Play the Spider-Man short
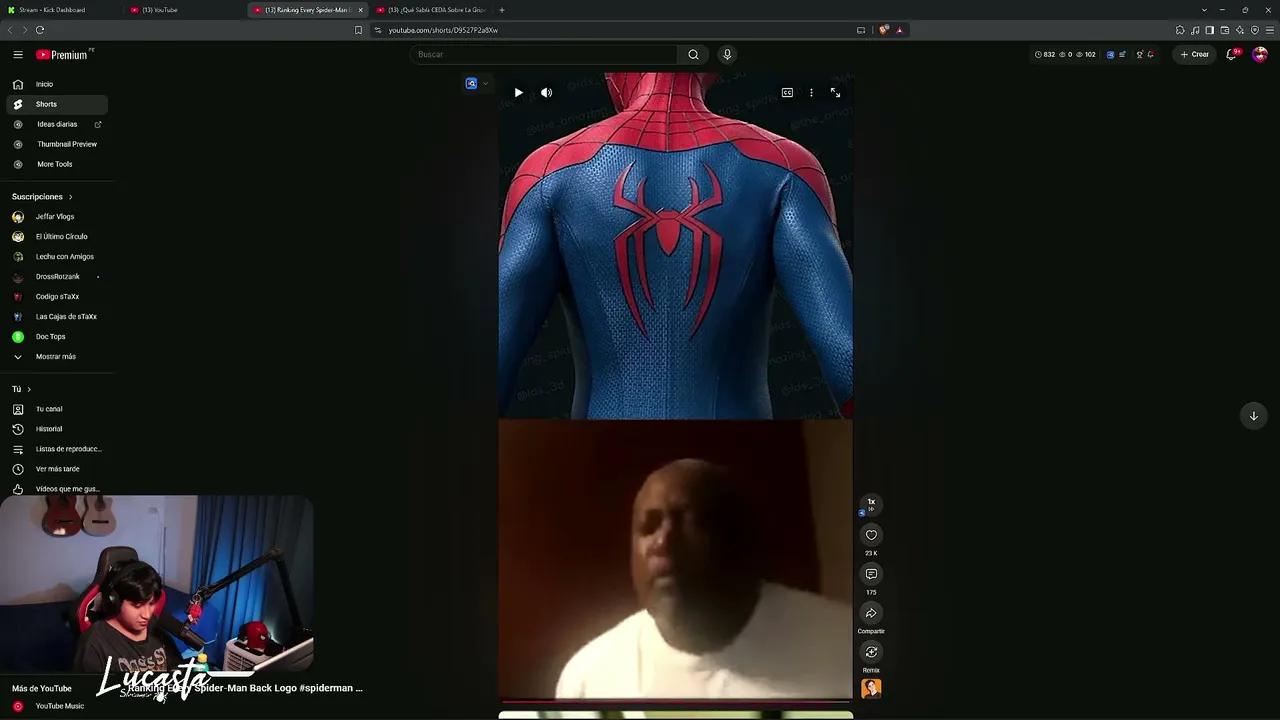1280x720 pixels. pos(518,93)
